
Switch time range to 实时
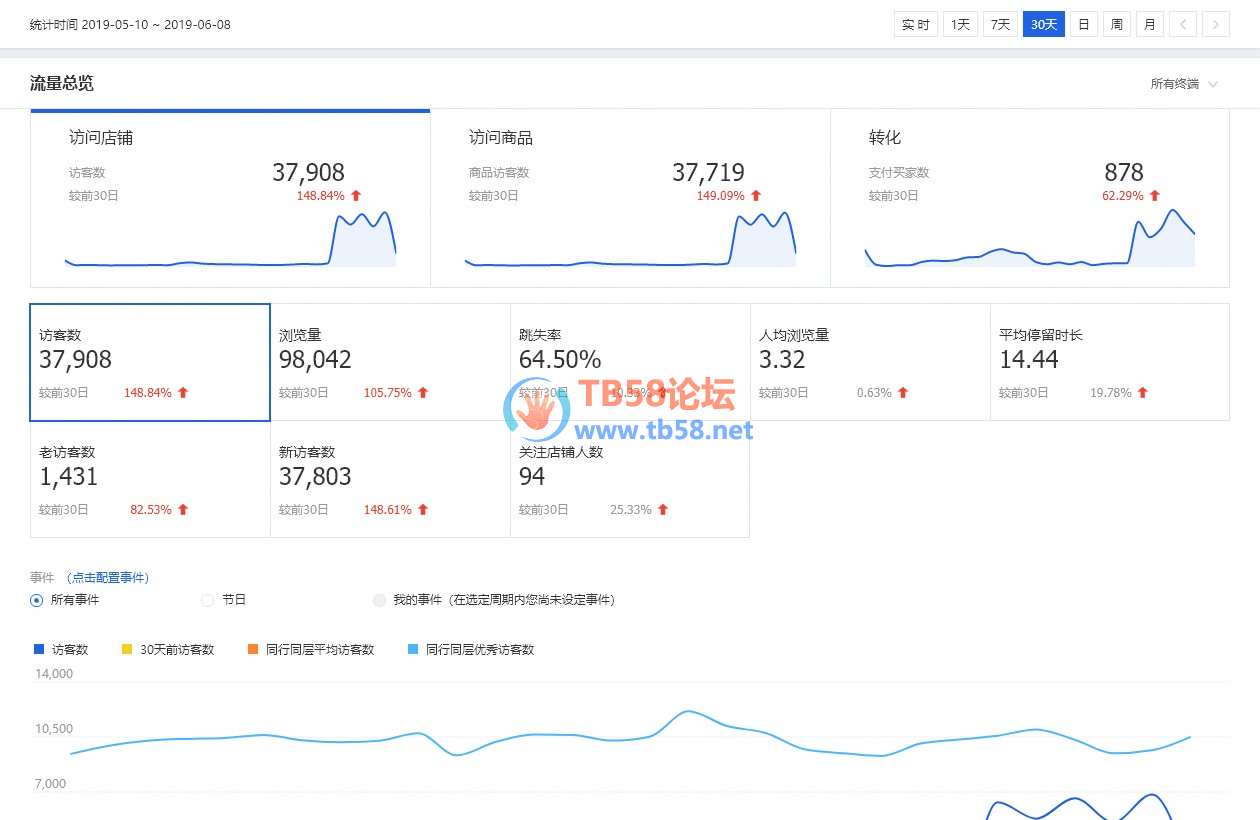pos(915,24)
